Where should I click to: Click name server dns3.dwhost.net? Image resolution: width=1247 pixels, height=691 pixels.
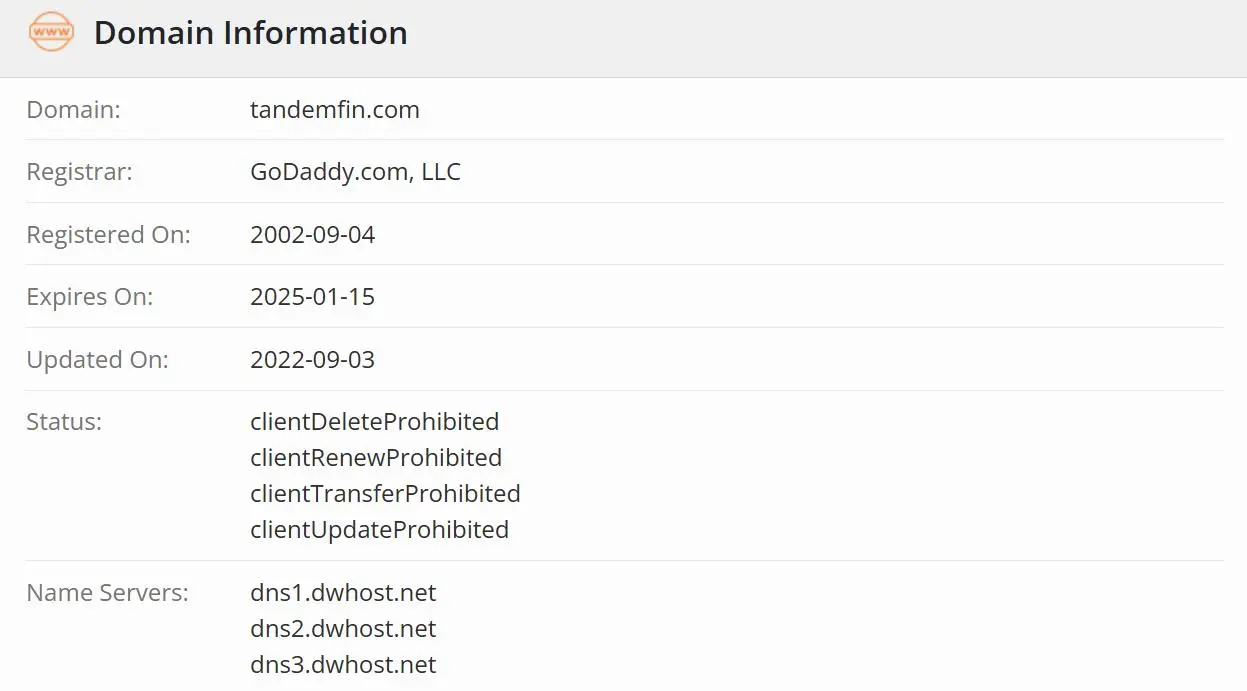(343, 665)
